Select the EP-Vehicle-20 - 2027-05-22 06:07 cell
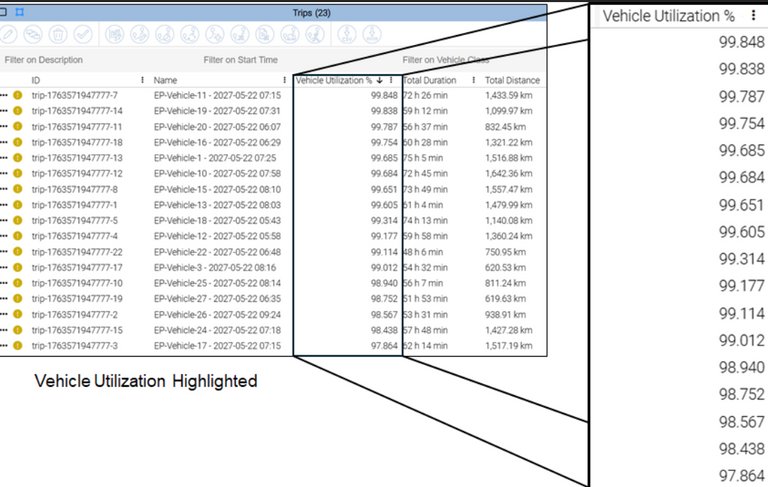Image resolution: width=768 pixels, height=487 pixels. 217,126
